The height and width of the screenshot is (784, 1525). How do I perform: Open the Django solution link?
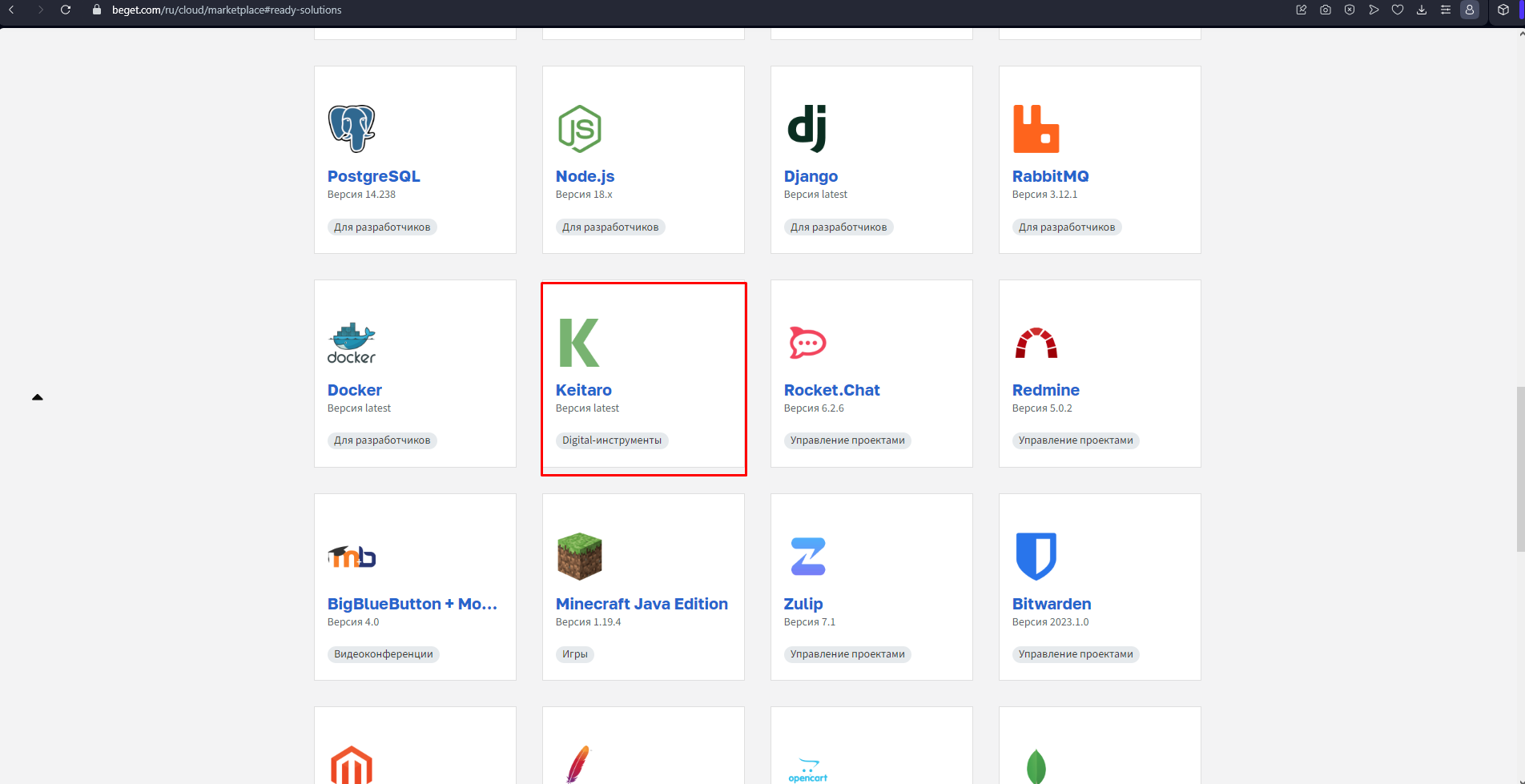pos(811,176)
